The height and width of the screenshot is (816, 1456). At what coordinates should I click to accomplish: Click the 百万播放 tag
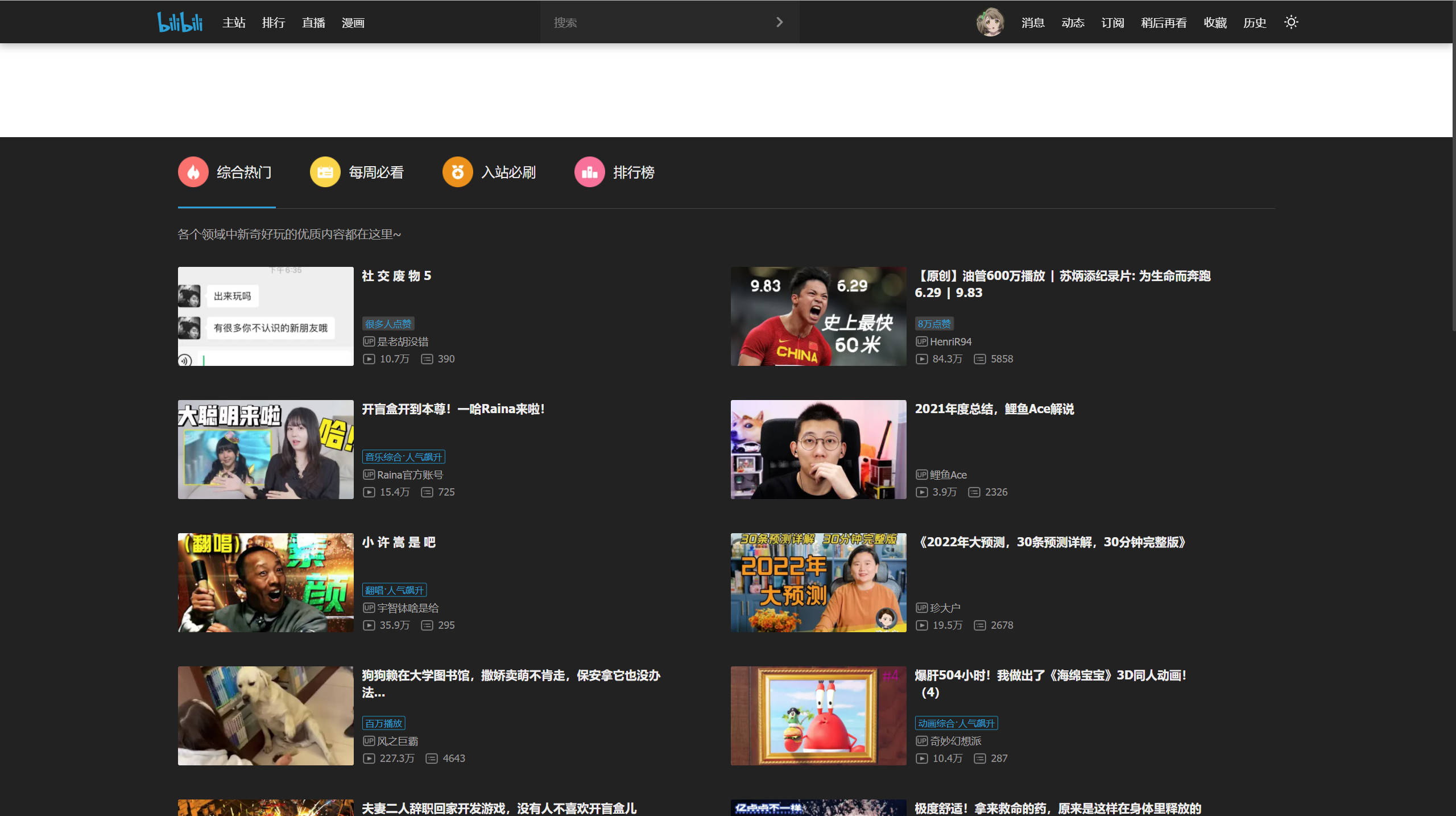click(384, 723)
